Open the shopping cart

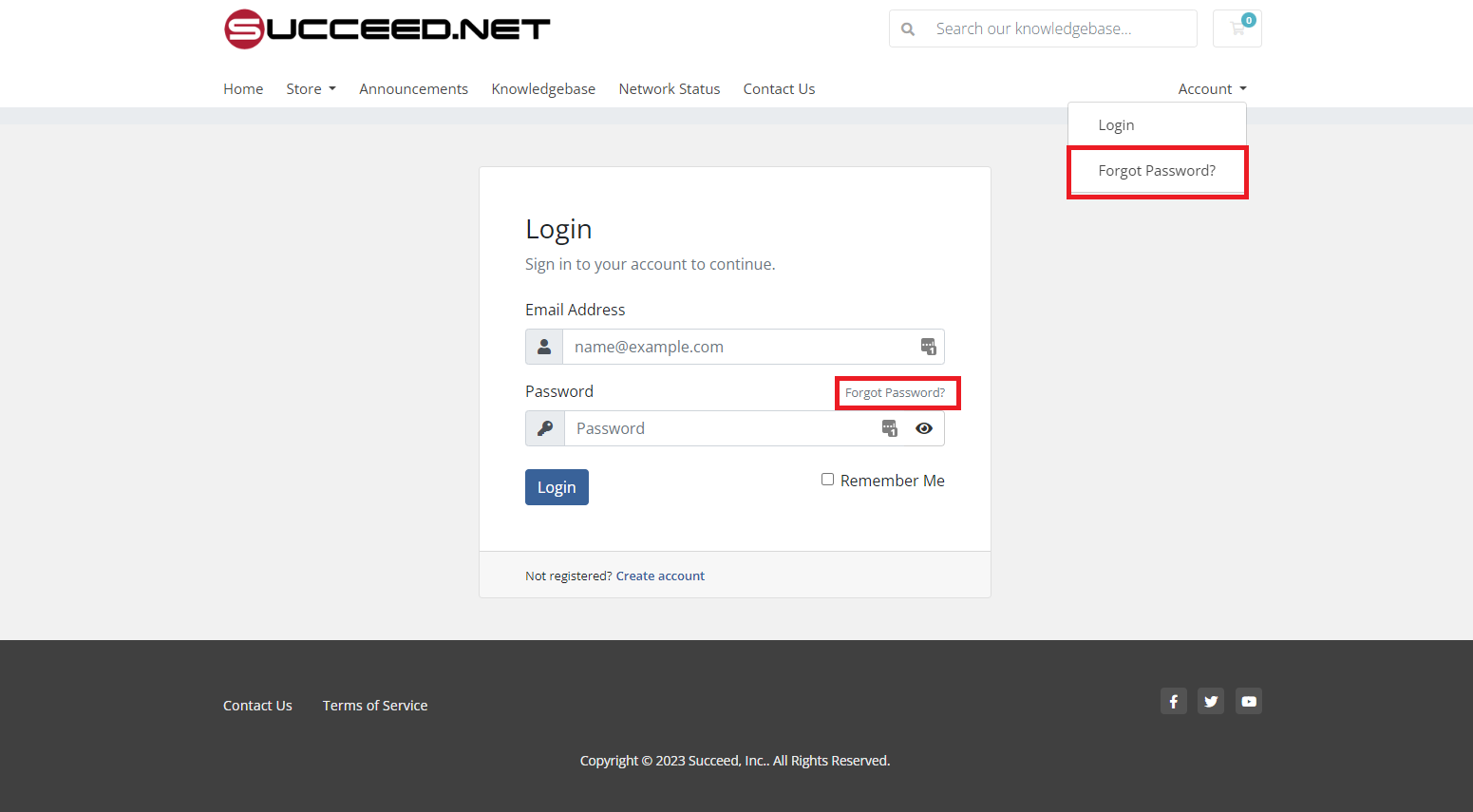point(1237,28)
